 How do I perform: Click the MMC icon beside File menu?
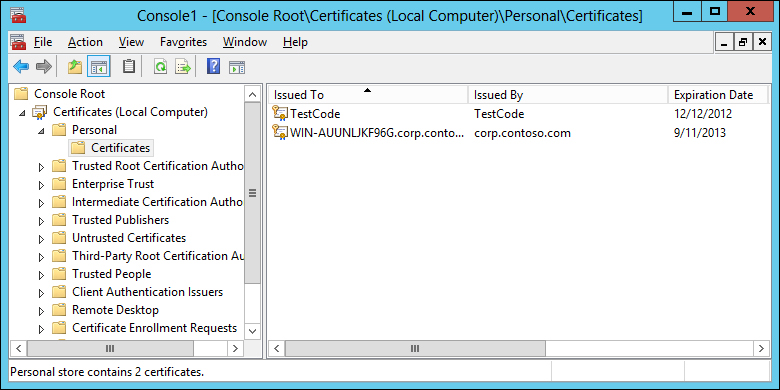[18, 42]
